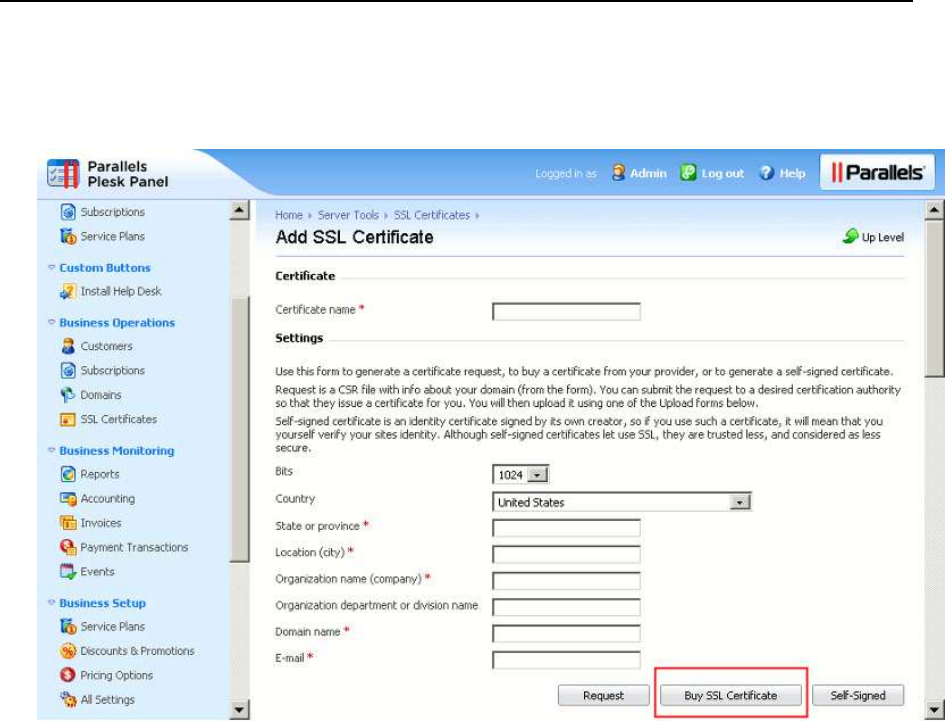
Task: Click the Self-Signed button
Action: (x=858, y=695)
